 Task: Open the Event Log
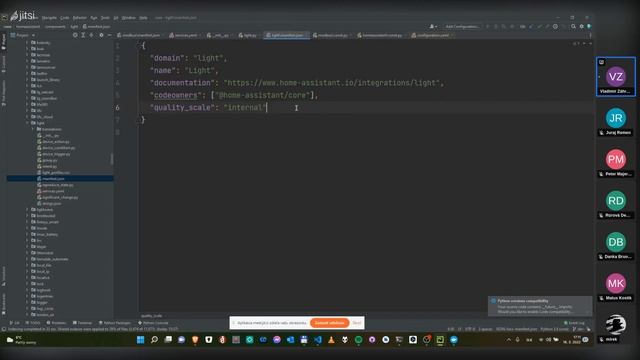click(x=574, y=323)
